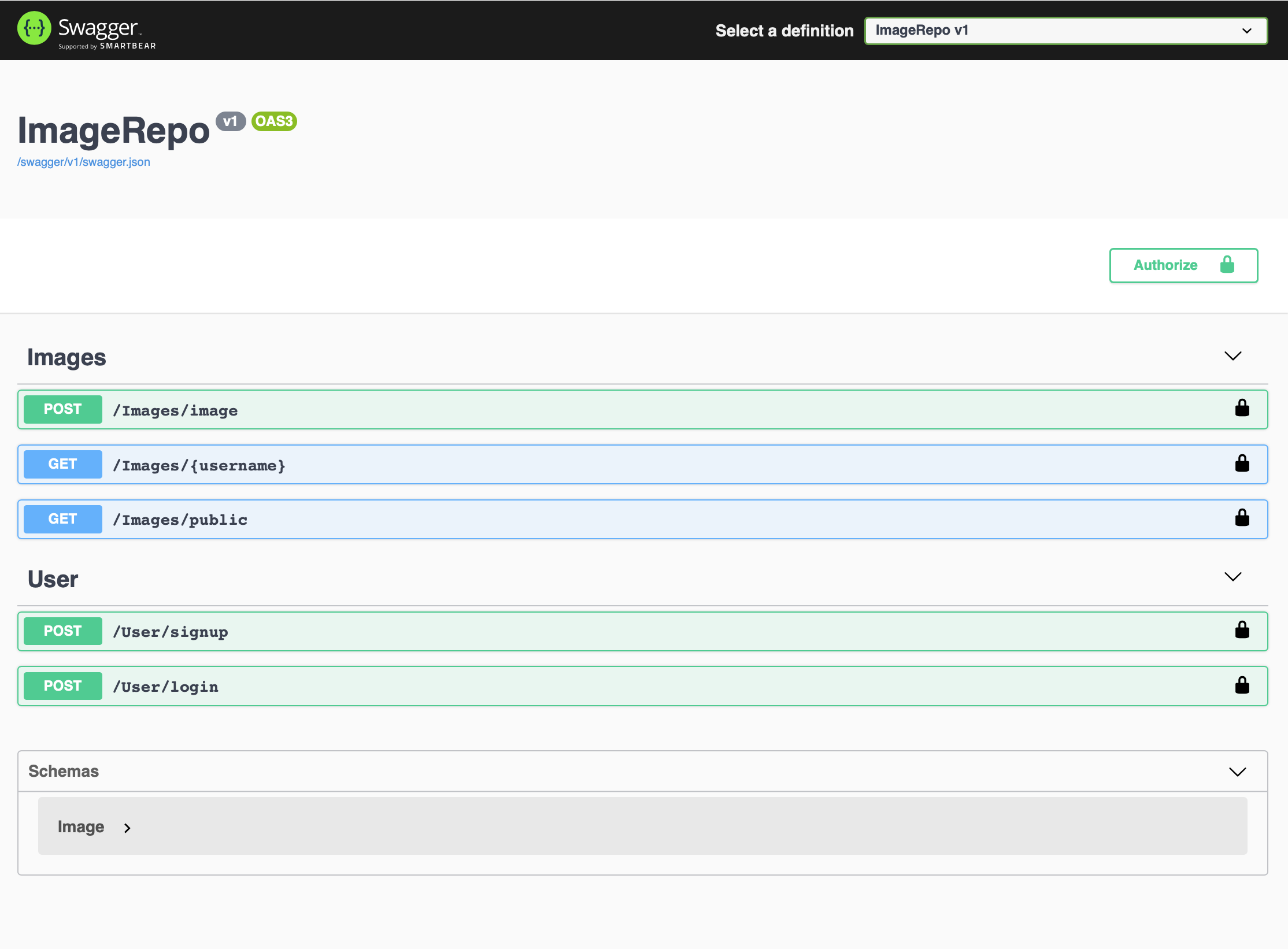Click lock icon on GET /Images/public
Viewport: 1288px width, 949px height.
pyautogui.click(x=1242, y=518)
